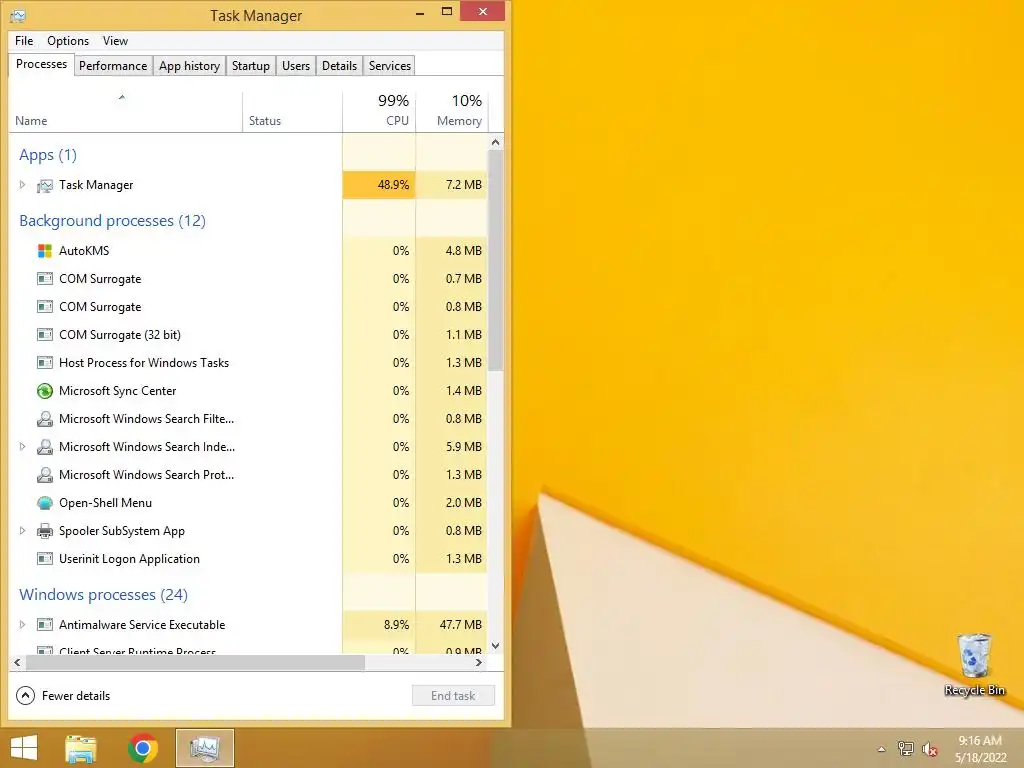Click the Task Manager app row icon
The height and width of the screenshot is (768, 1024).
click(45, 185)
